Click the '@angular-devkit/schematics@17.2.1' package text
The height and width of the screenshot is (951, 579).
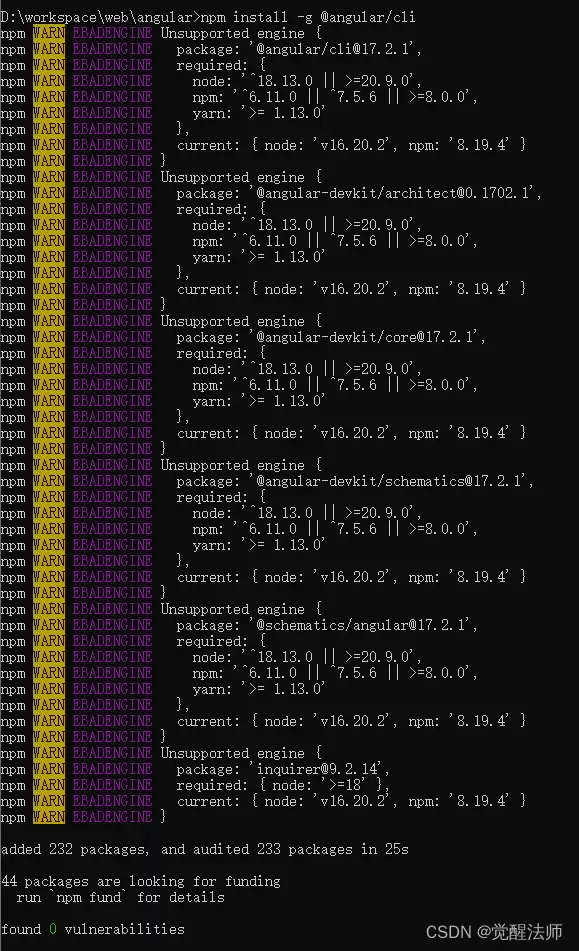390,481
